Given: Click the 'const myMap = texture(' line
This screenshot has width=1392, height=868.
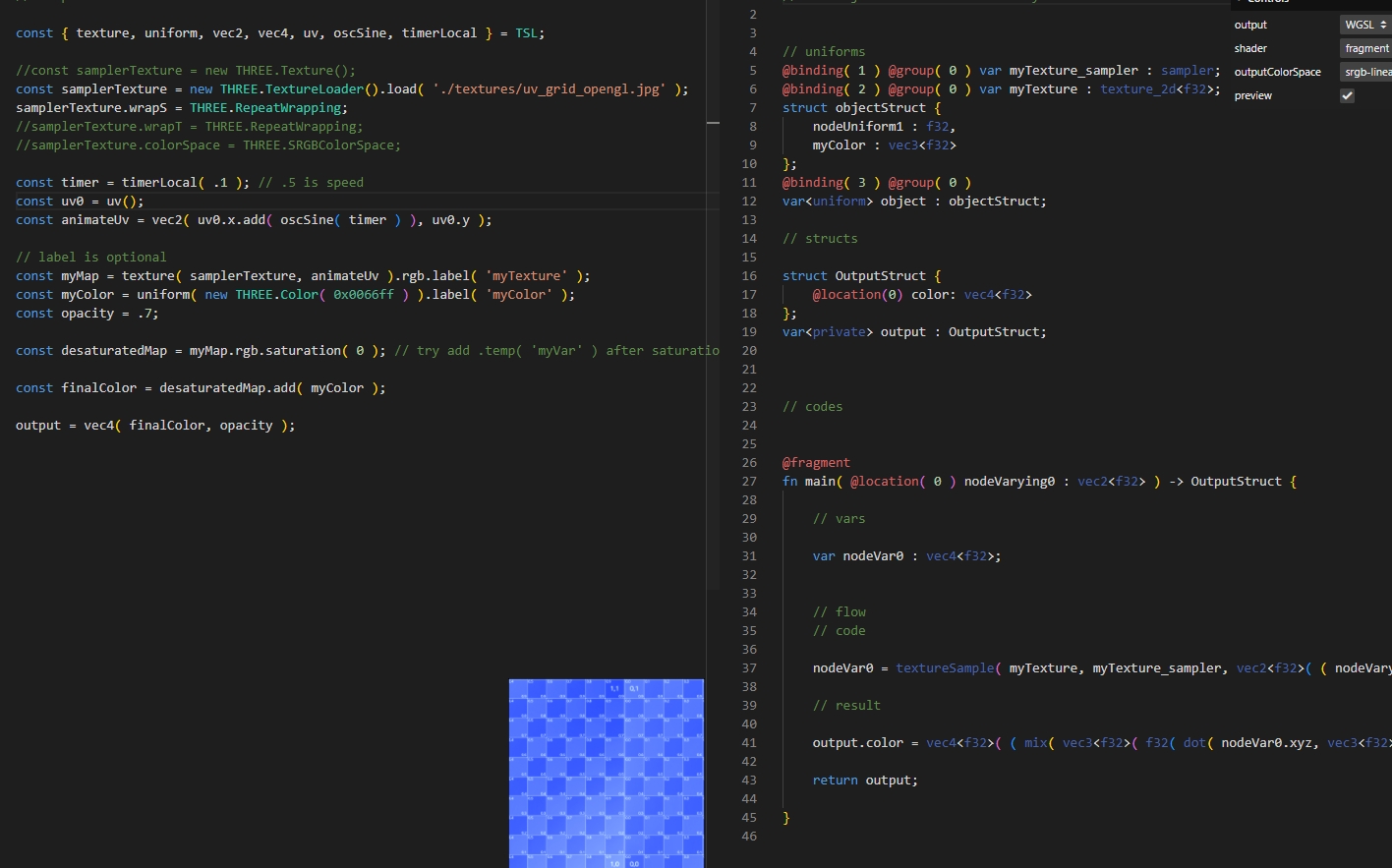Looking at the screenshot, I should (x=303, y=276).
